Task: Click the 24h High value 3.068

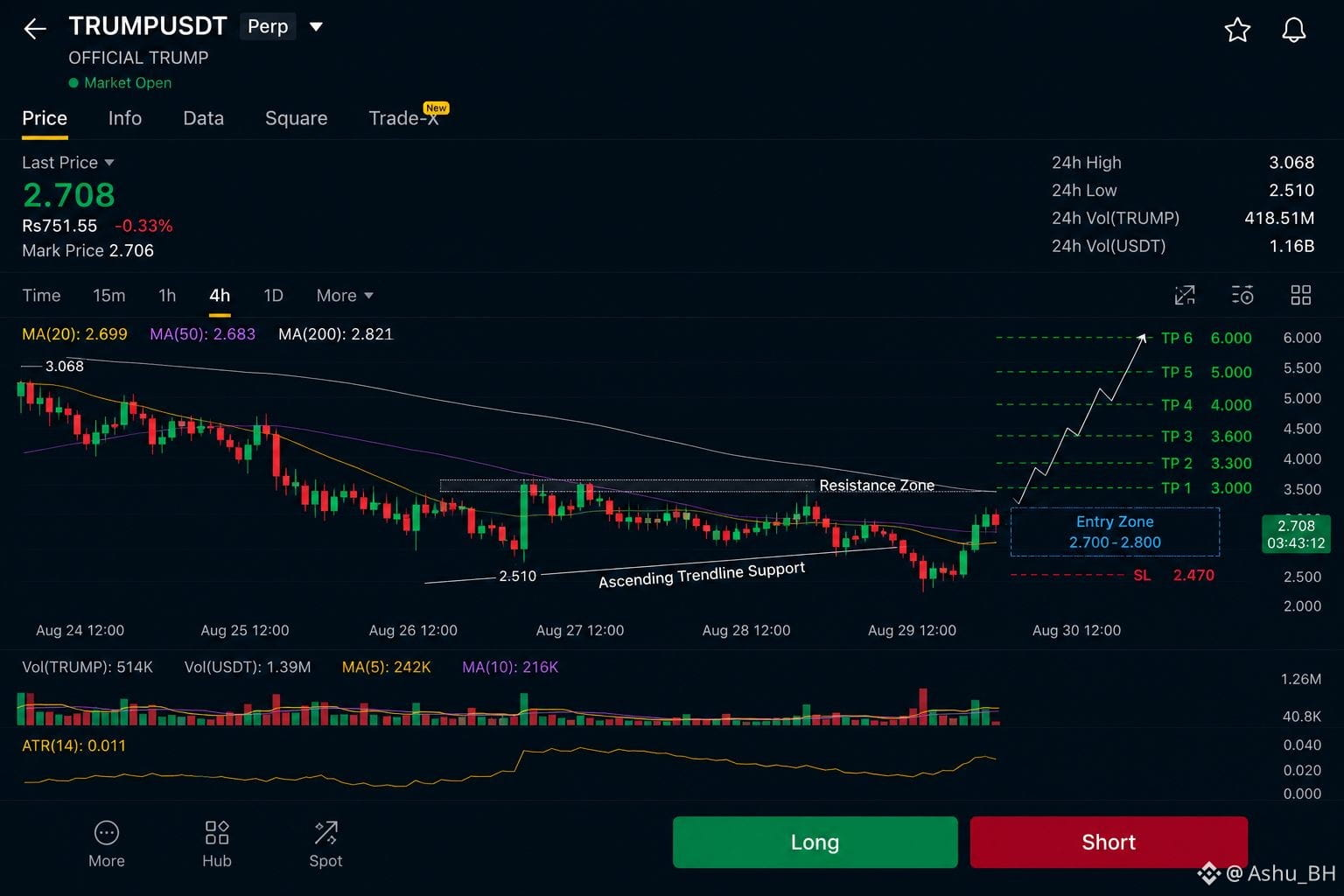Action: click(x=1291, y=163)
